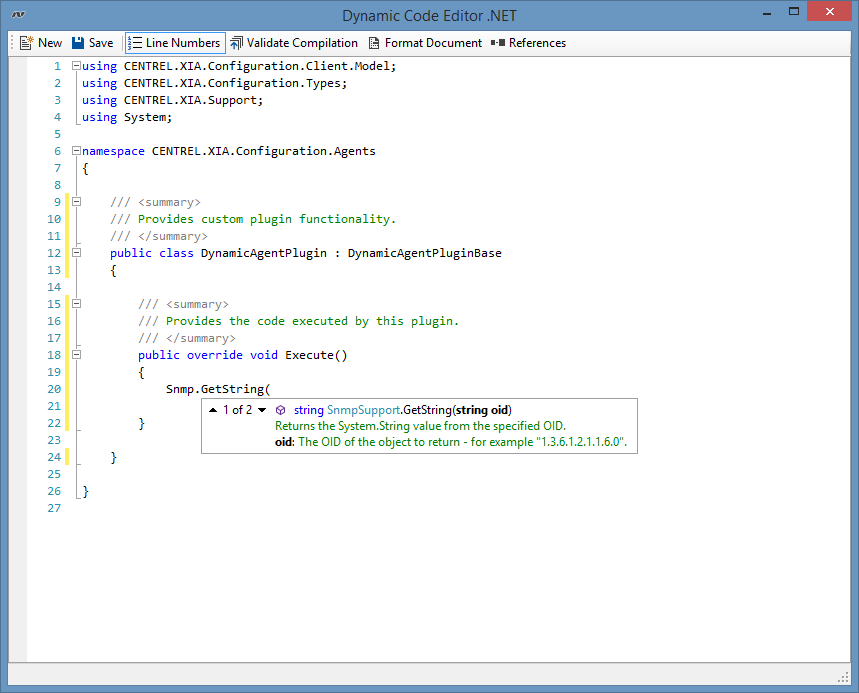
Task: Collapse the Execute method at line 18
Action: (x=77, y=354)
